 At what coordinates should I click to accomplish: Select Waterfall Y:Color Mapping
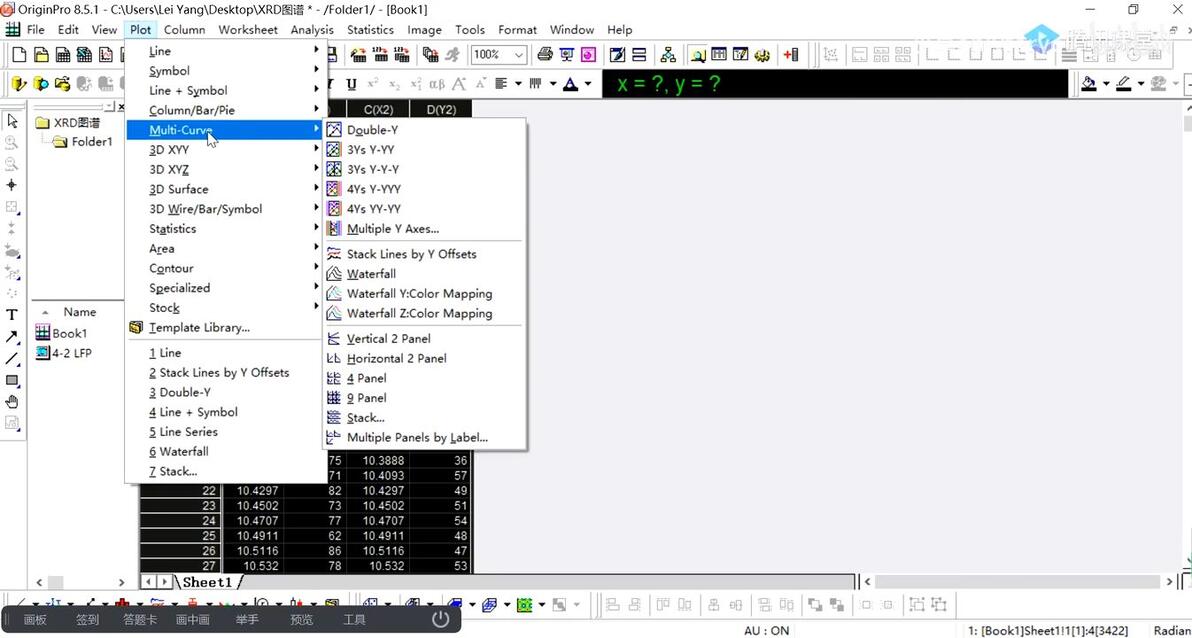click(425, 294)
